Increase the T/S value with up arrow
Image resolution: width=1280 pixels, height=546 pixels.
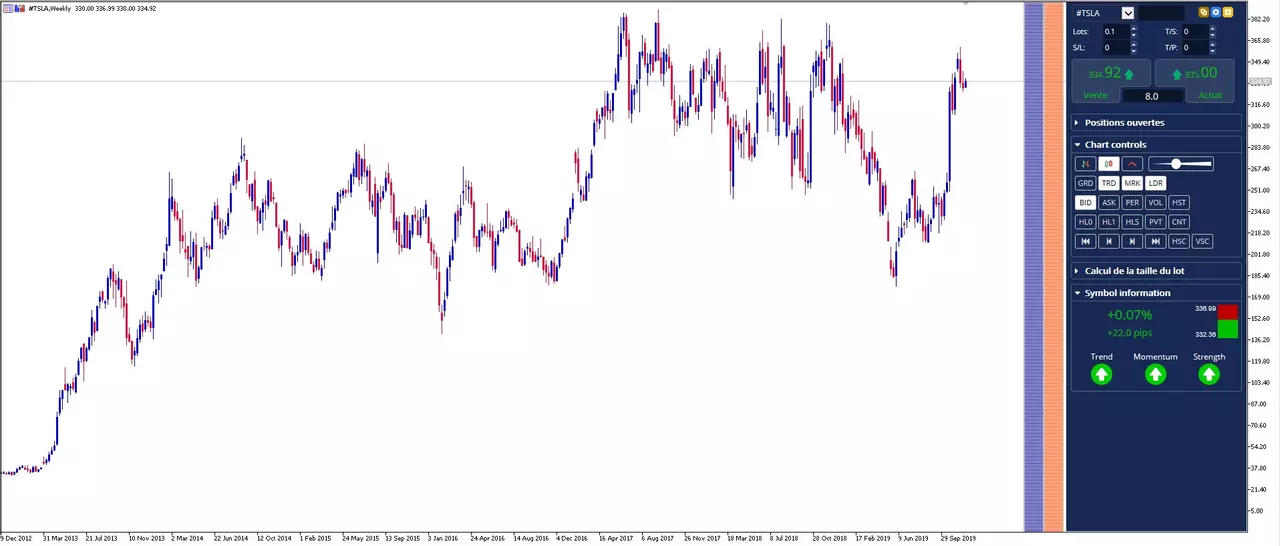1213,29
